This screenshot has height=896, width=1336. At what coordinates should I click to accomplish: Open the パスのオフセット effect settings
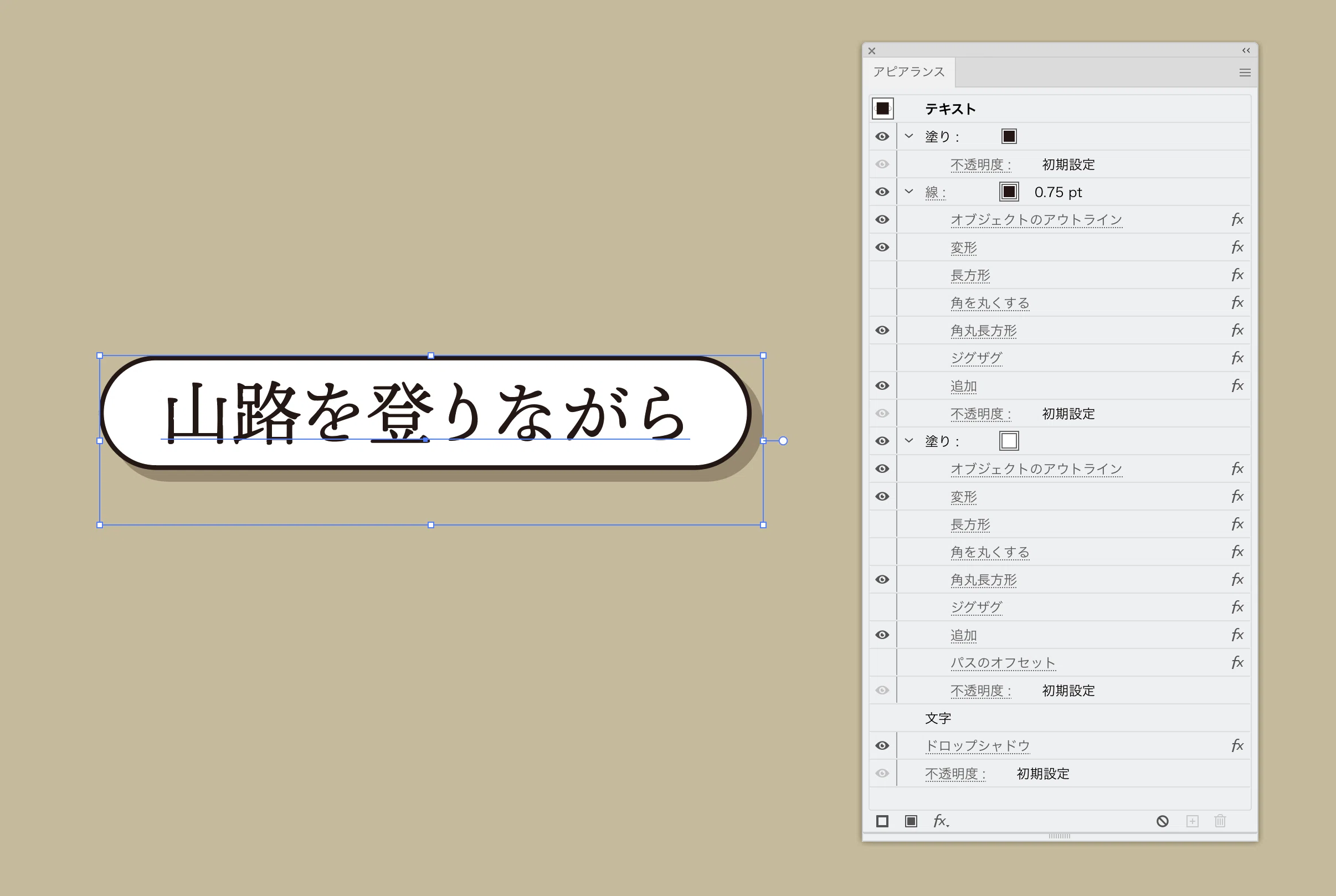1003,663
